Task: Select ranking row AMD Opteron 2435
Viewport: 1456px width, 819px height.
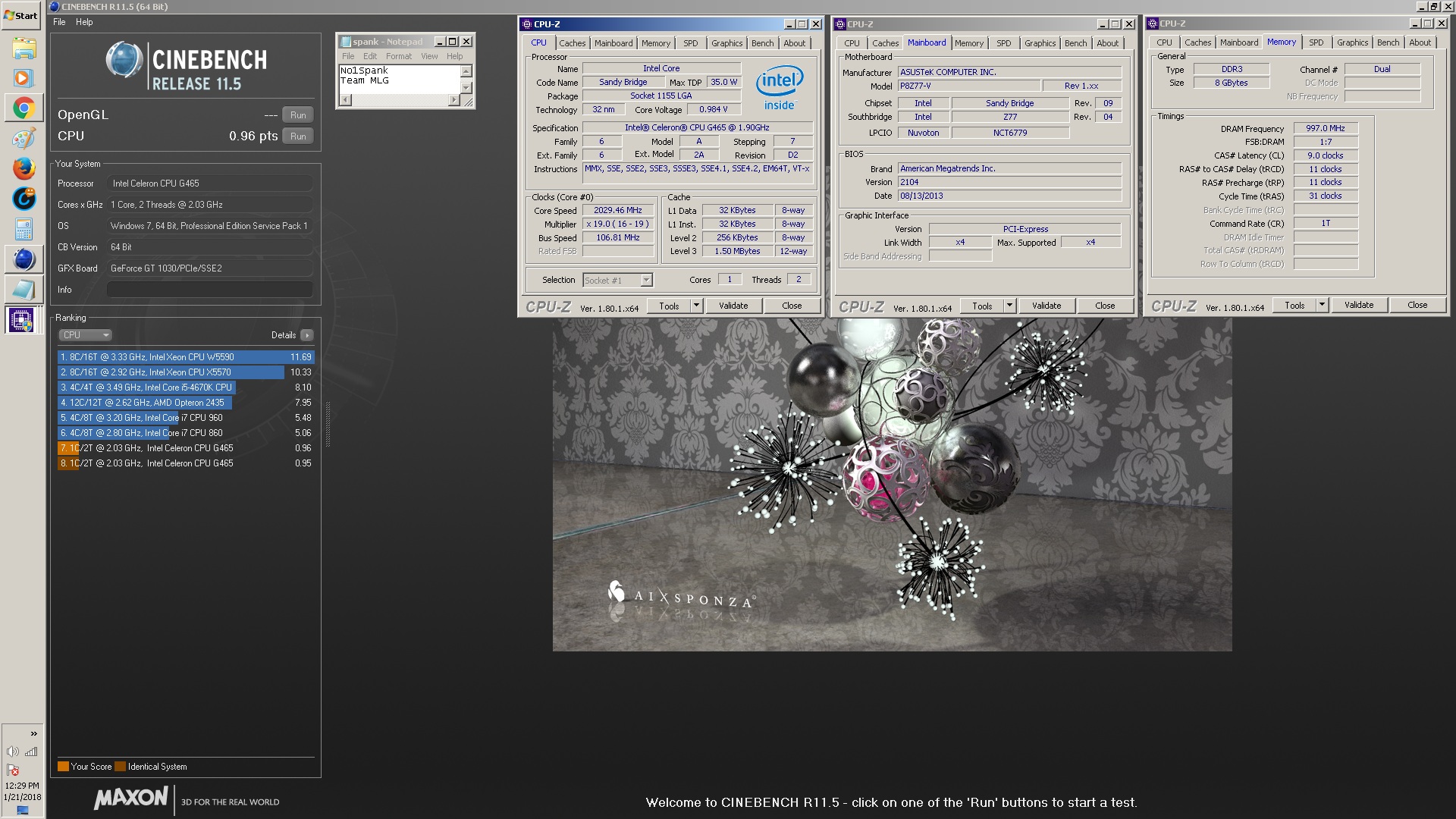Action: [x=185, y=403]
